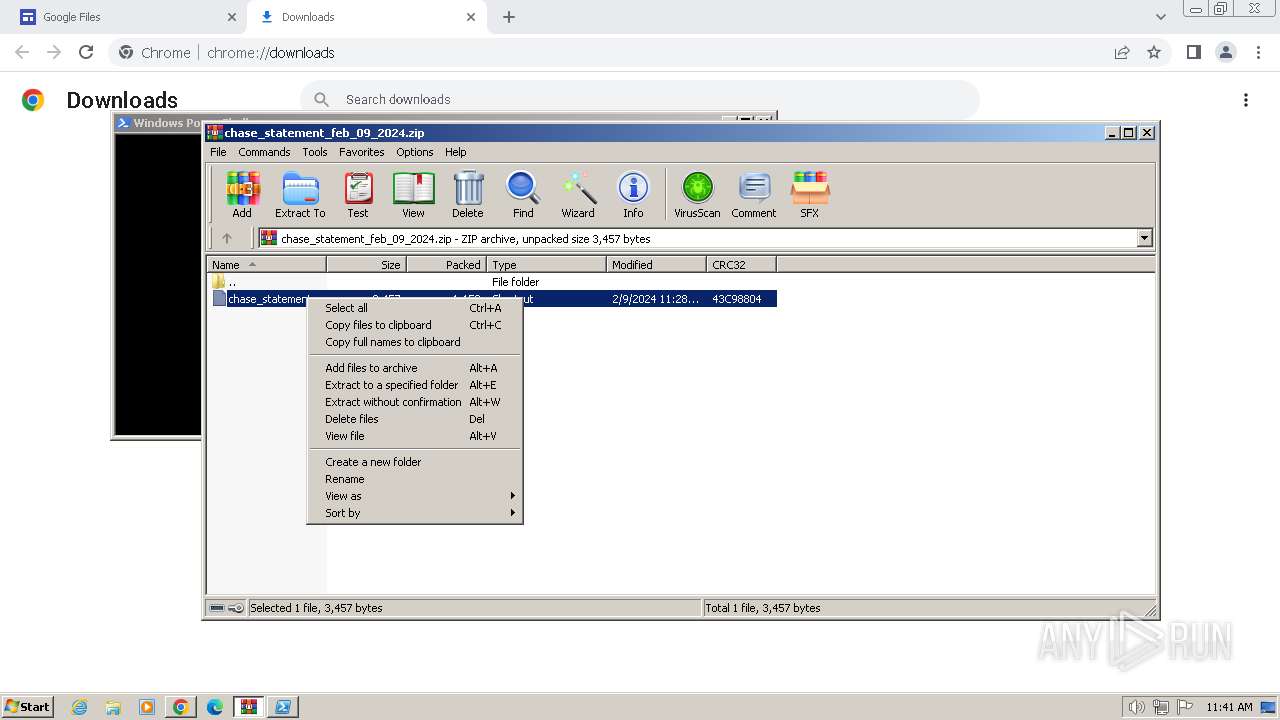1280x720 pixels.
Task: Open the tab search chevron
Action: pyautogui.click(x=1160, y=17)
